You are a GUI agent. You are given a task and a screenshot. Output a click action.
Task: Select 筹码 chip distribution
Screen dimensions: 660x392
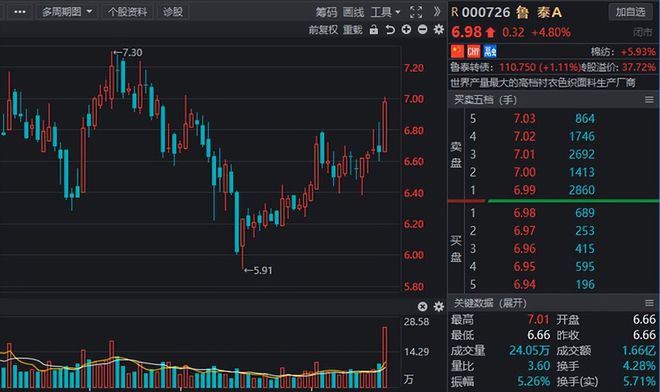(x=326, y=12)
